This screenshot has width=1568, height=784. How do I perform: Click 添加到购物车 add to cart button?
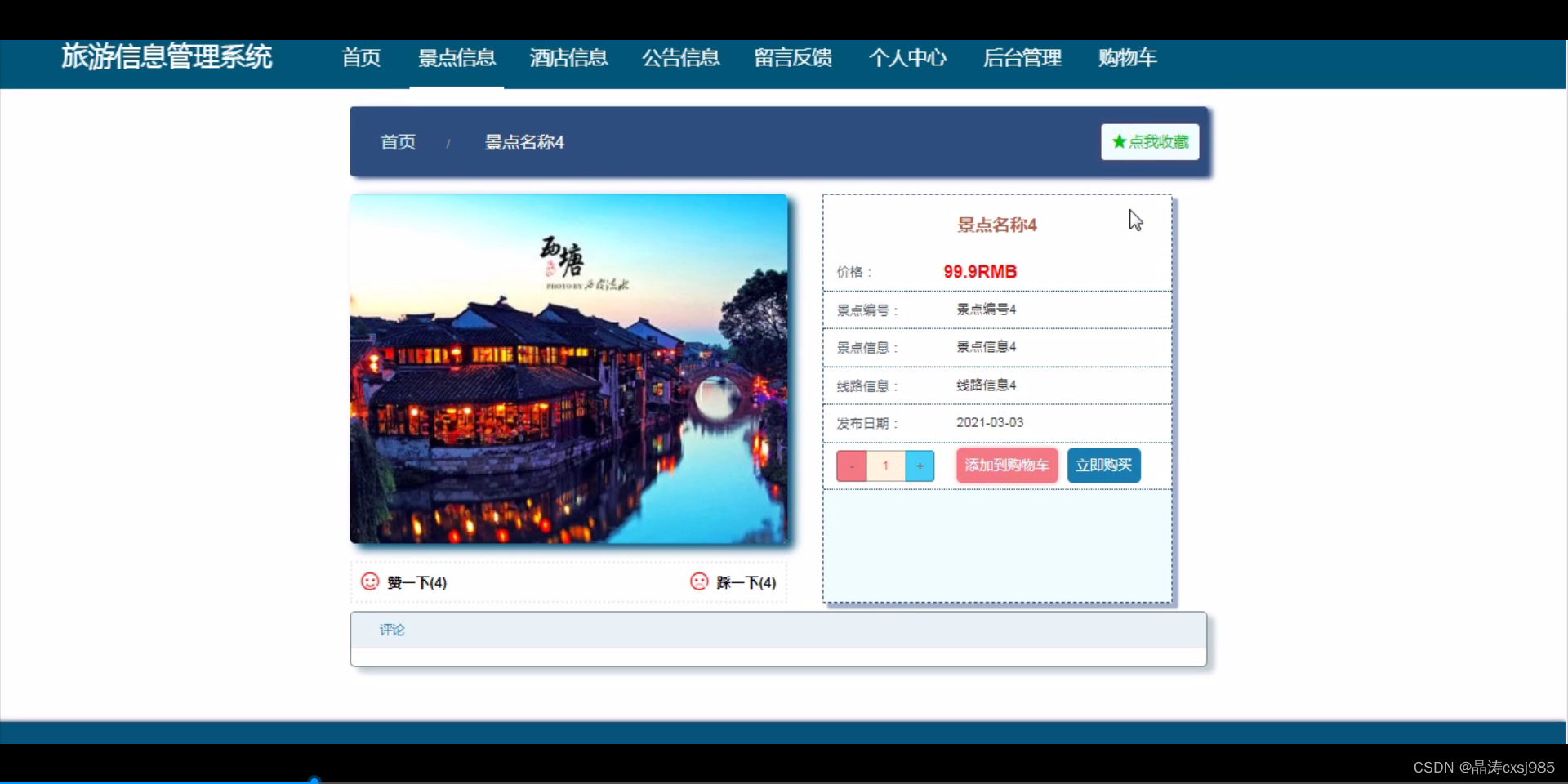1006,465
